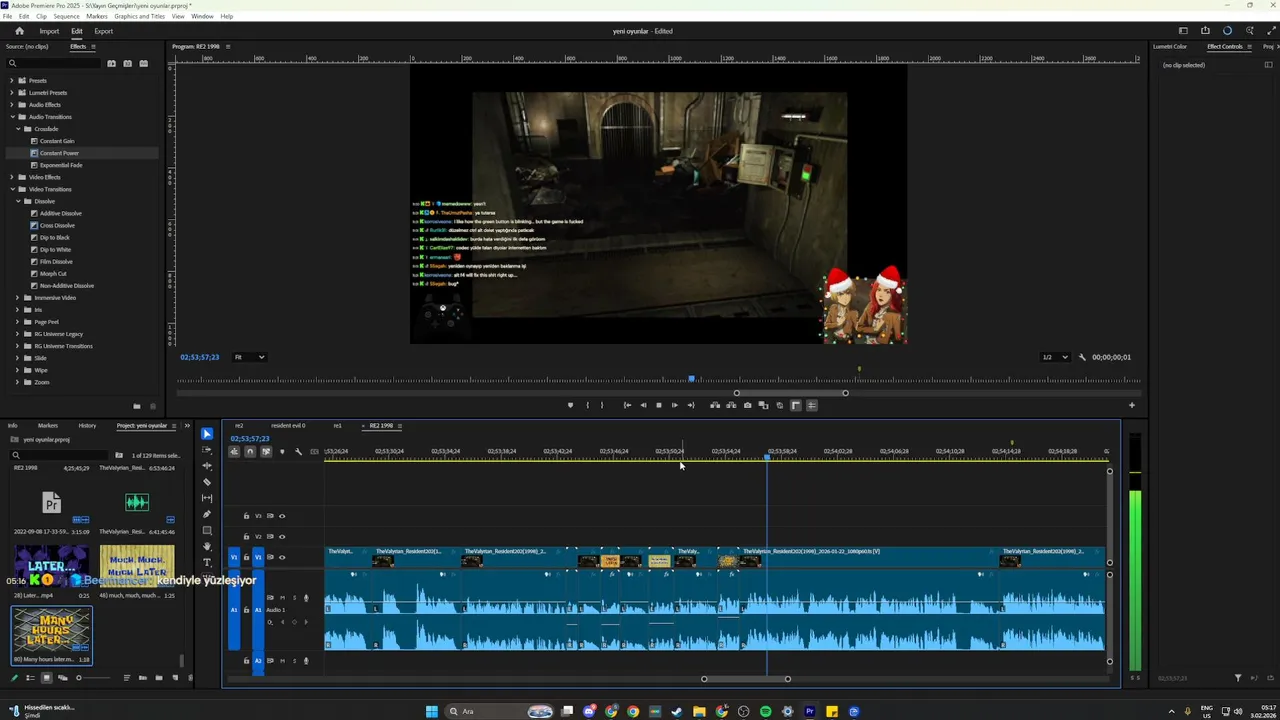
Task: Switch to Export workspace tab
Action: tap(104, 31)
